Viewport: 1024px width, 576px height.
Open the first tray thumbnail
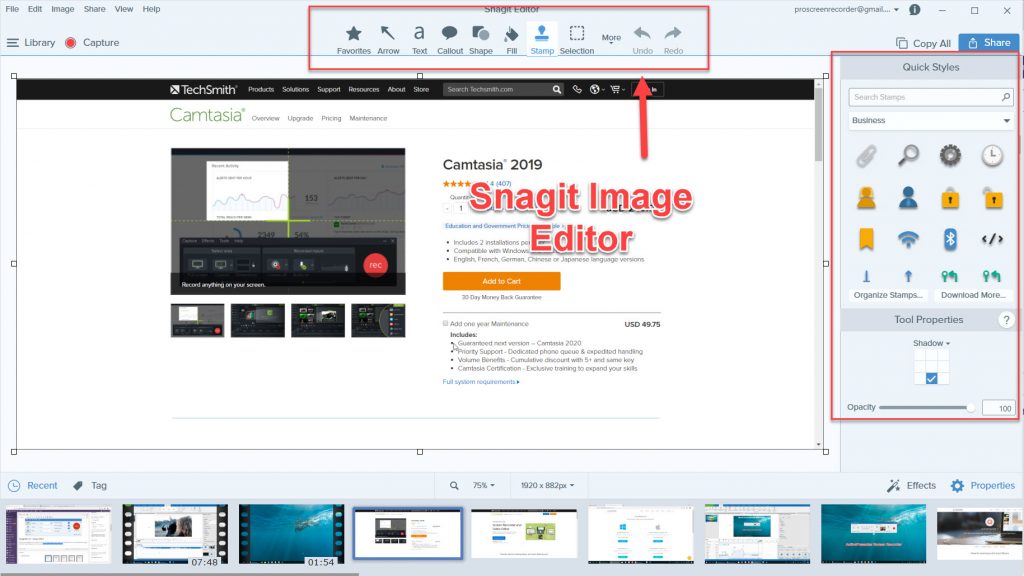(58, 534)
